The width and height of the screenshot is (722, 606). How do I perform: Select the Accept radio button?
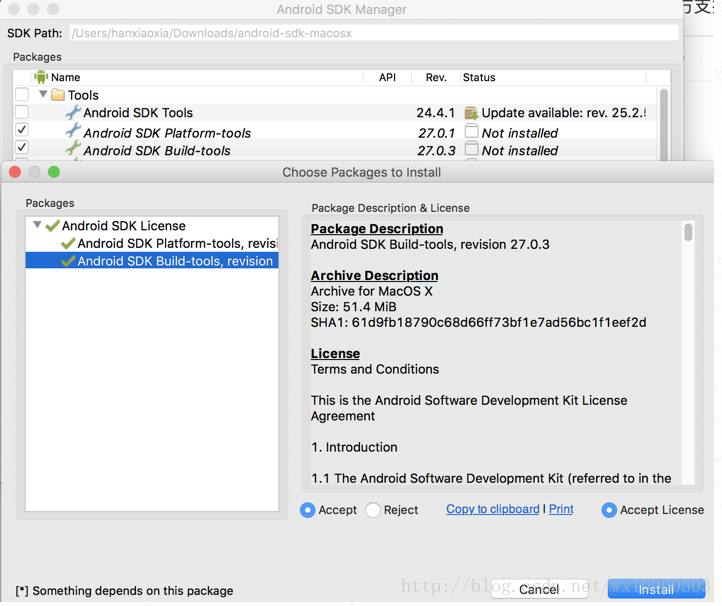pyautogui.click(x=308, y=510)
